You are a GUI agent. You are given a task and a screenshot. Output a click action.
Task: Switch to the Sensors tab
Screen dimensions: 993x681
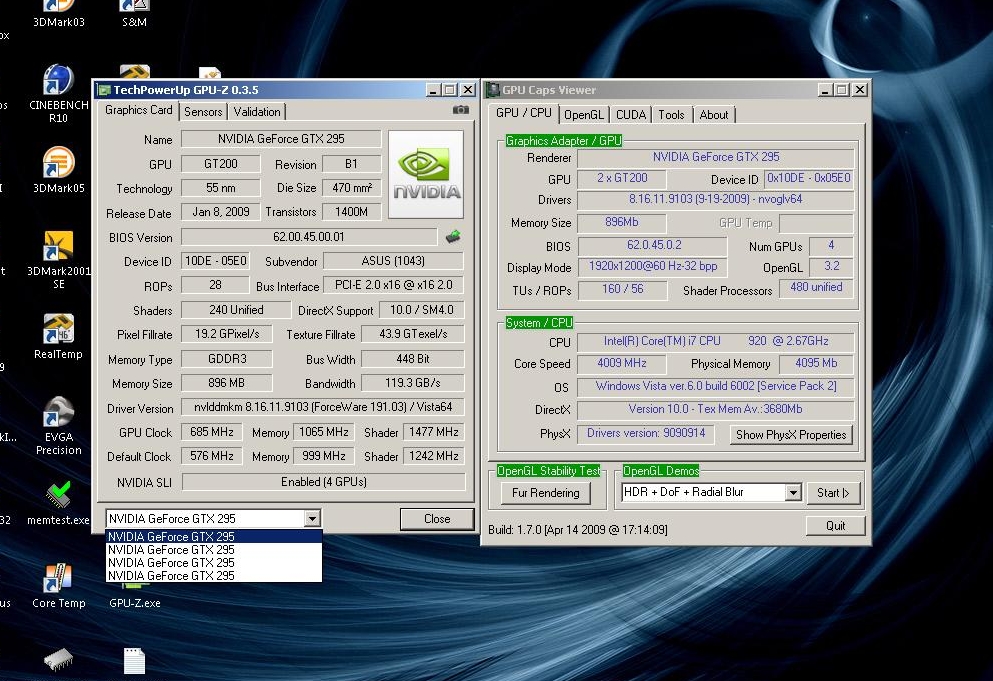point(203,112)
